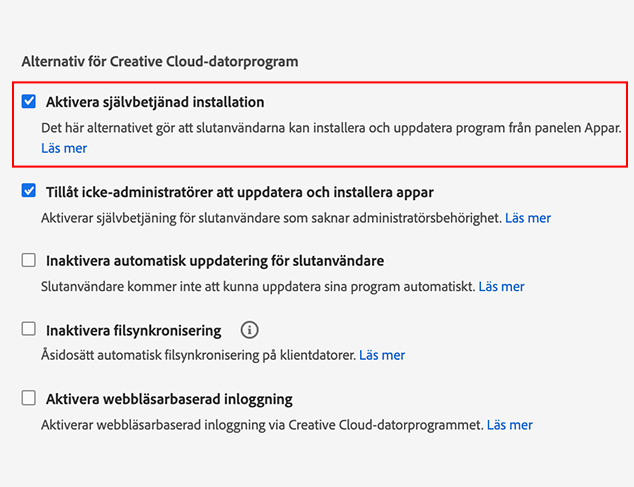Enable the Inaktivera automatisk uppdatering checkbox

tap(29, 261)
